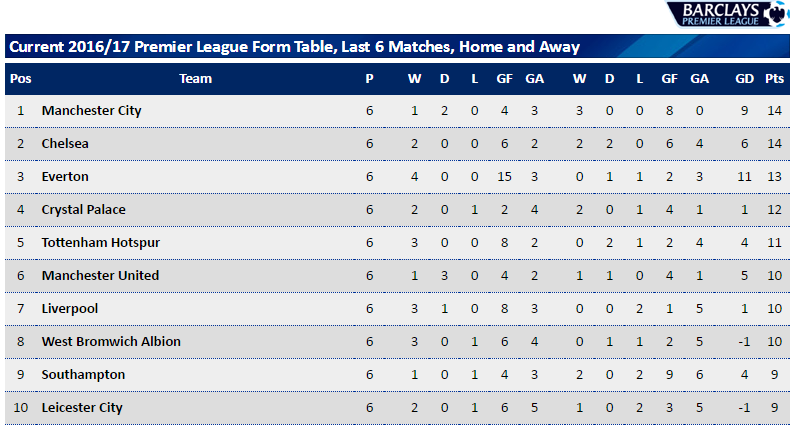Viewport: 792px width, 425px height.
Task: Select Chelsea in the form table
Action: [65, 144]
